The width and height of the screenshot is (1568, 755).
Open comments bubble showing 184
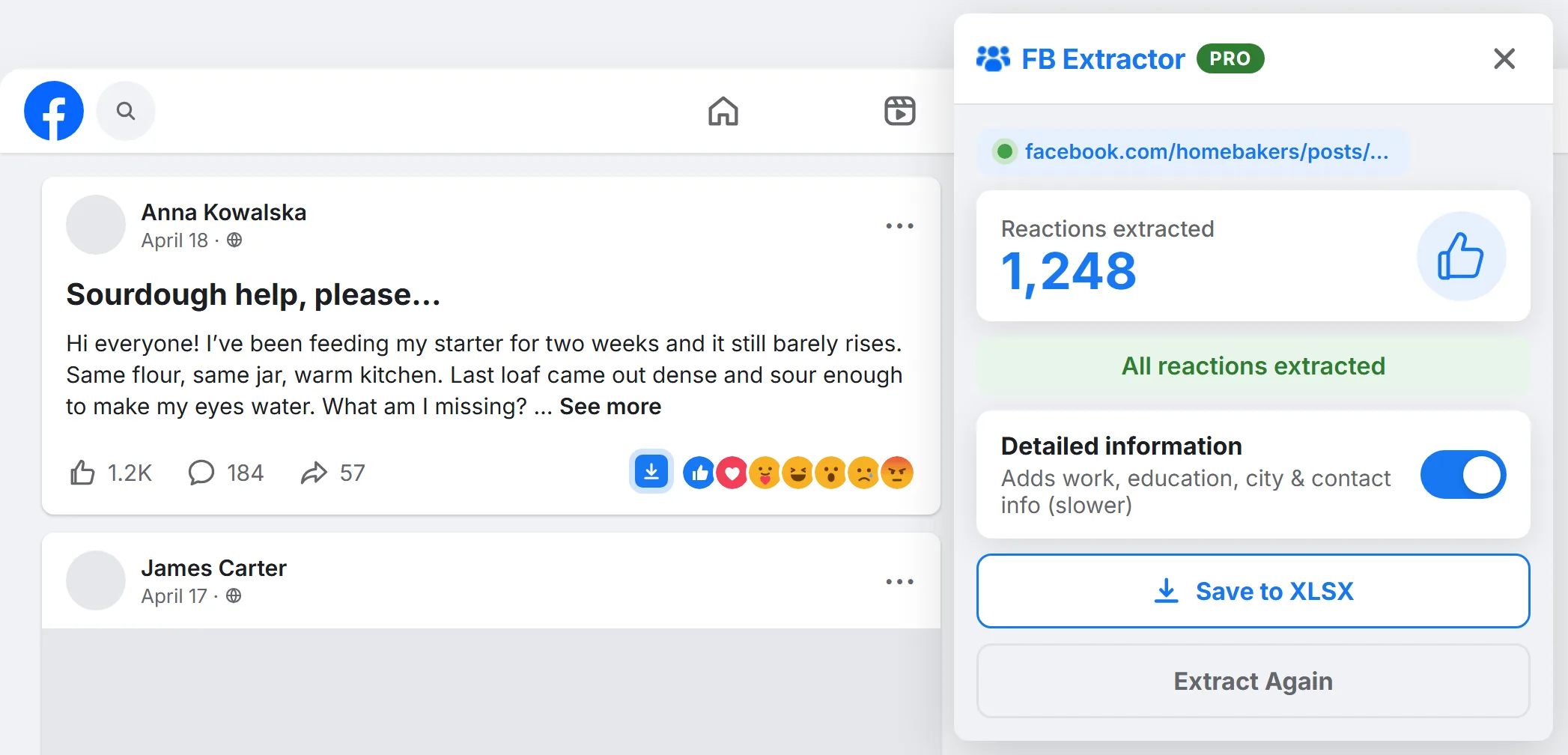click(201, 473)
